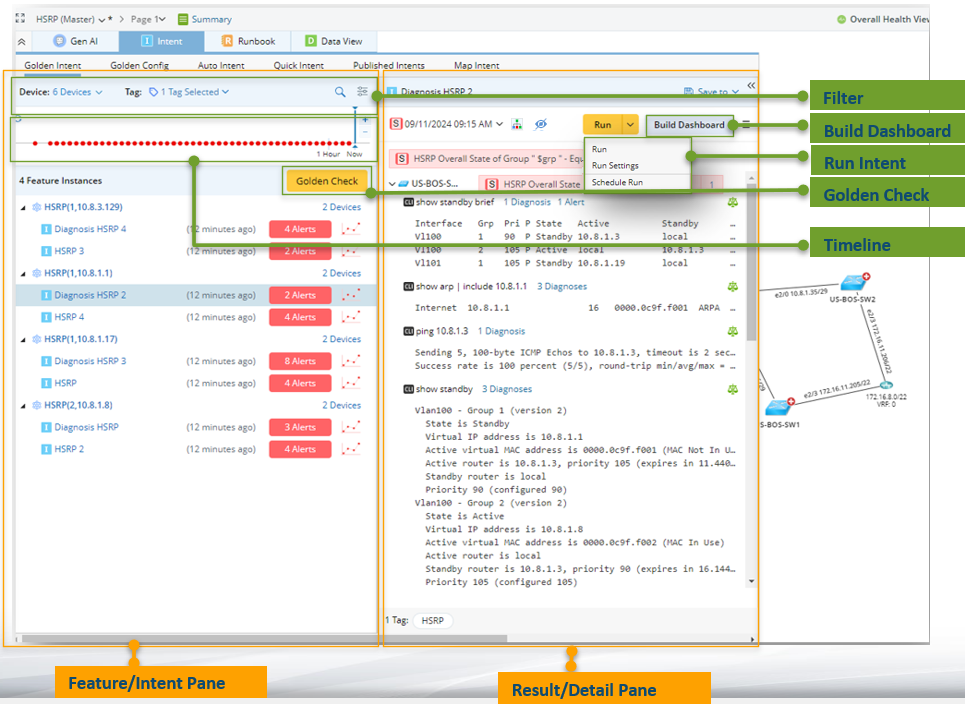Click the first red dot on the timeline
This screenshot has width=965, height=704.
pyautogui.click(x=35, y=143)
